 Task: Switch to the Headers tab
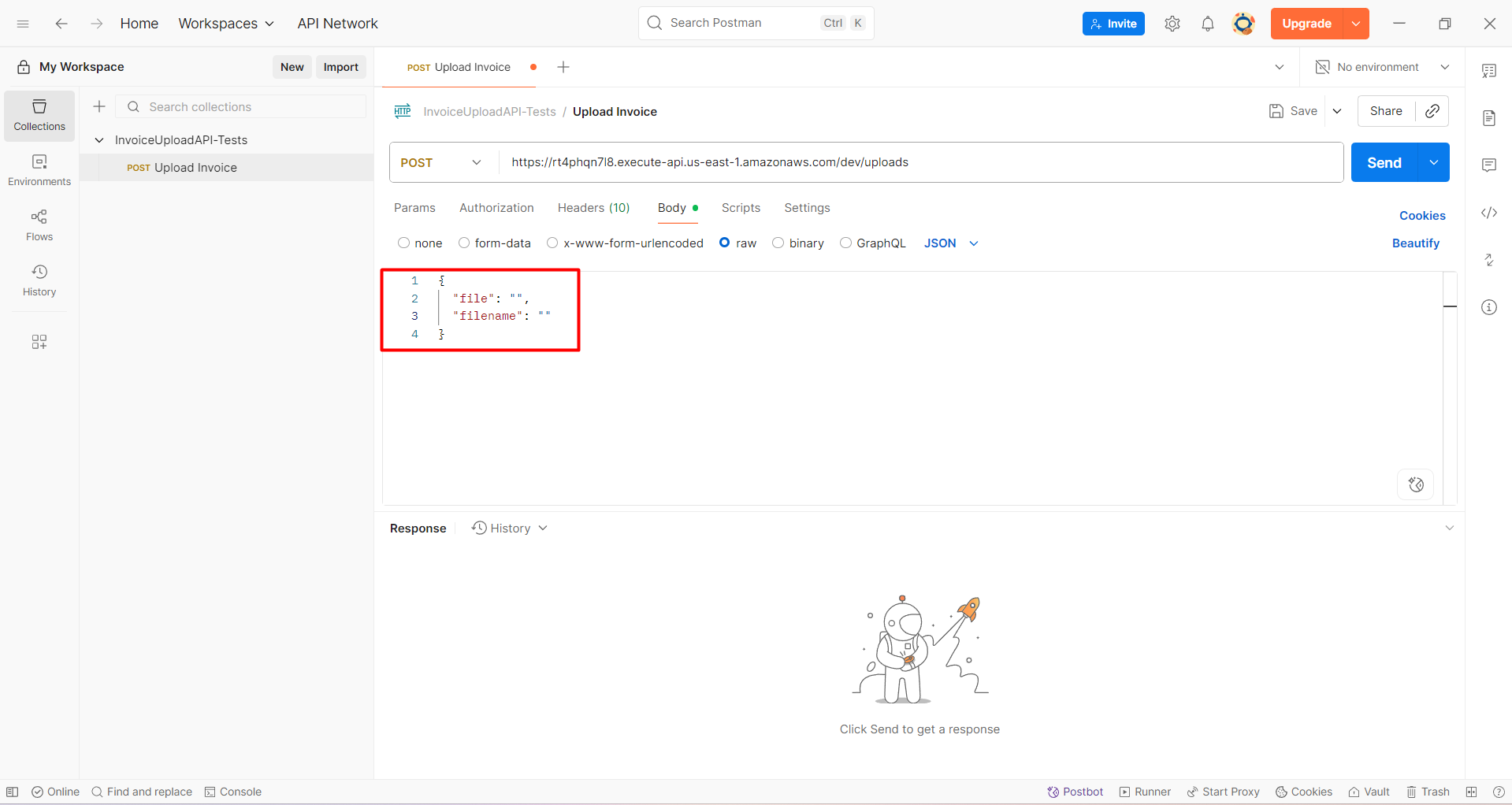tap(593, 208)
